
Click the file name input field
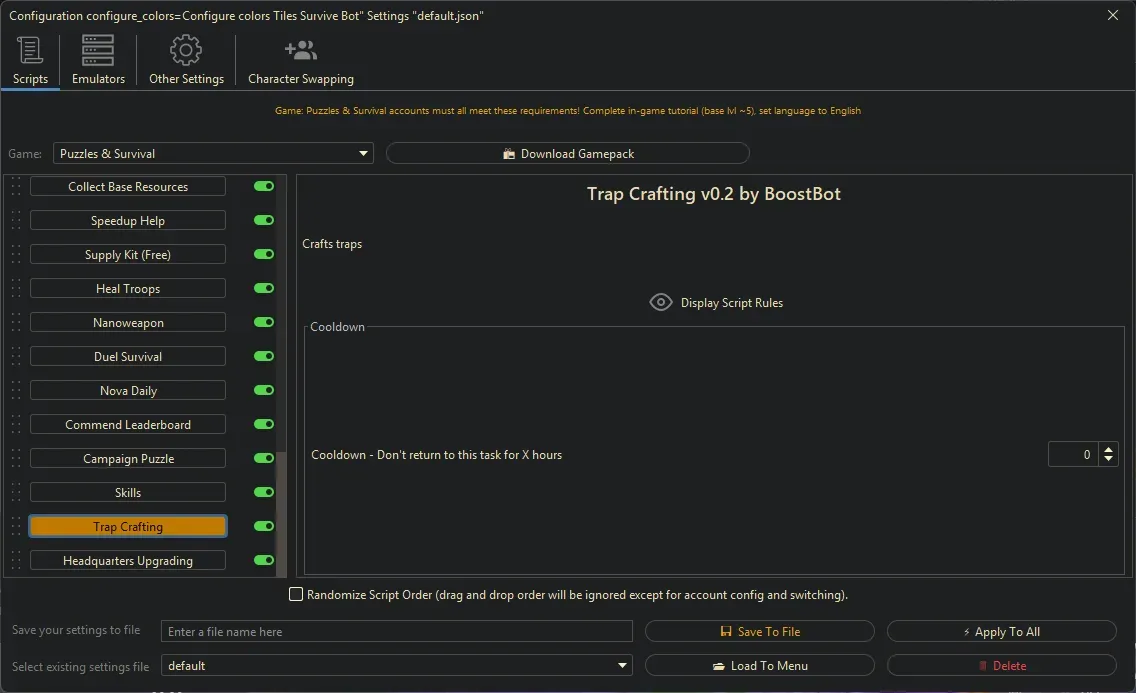(395, 631)
